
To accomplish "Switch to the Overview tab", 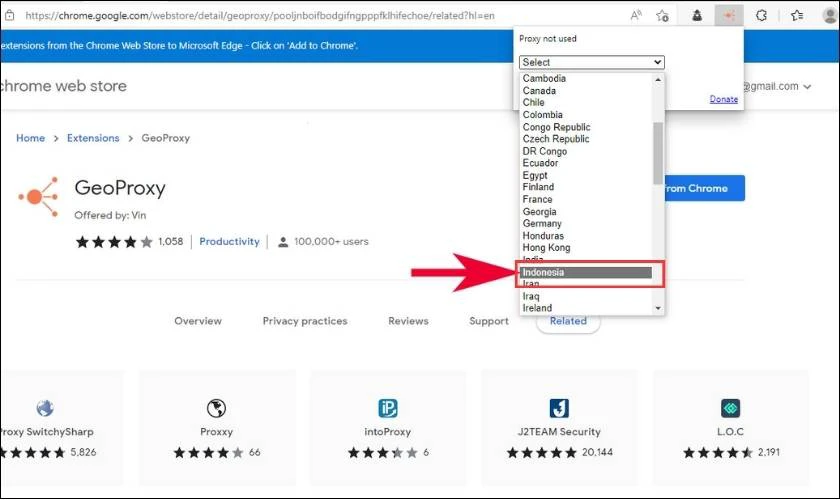I will pos(198,321).
